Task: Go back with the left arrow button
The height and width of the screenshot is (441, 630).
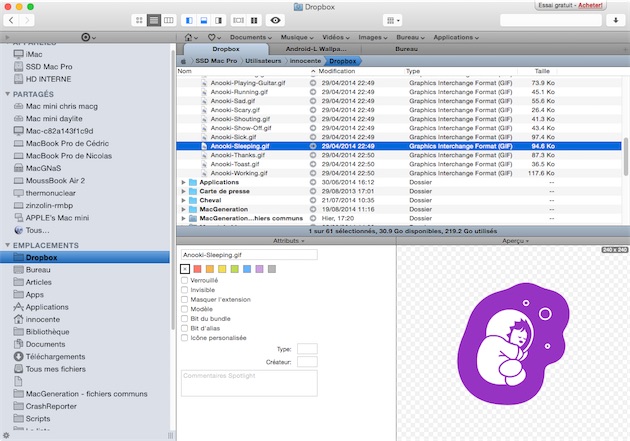Action: [11, 20]
